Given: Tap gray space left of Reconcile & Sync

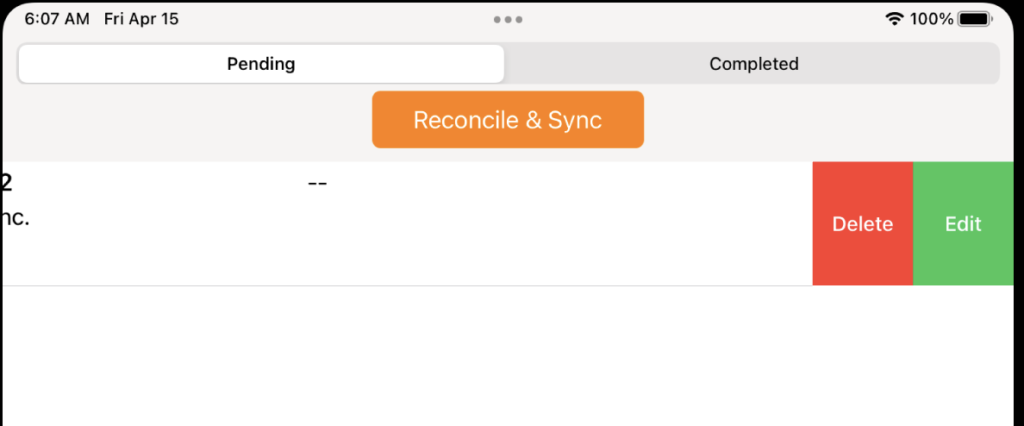Looking at the screenshot, I should coord(187,120).
